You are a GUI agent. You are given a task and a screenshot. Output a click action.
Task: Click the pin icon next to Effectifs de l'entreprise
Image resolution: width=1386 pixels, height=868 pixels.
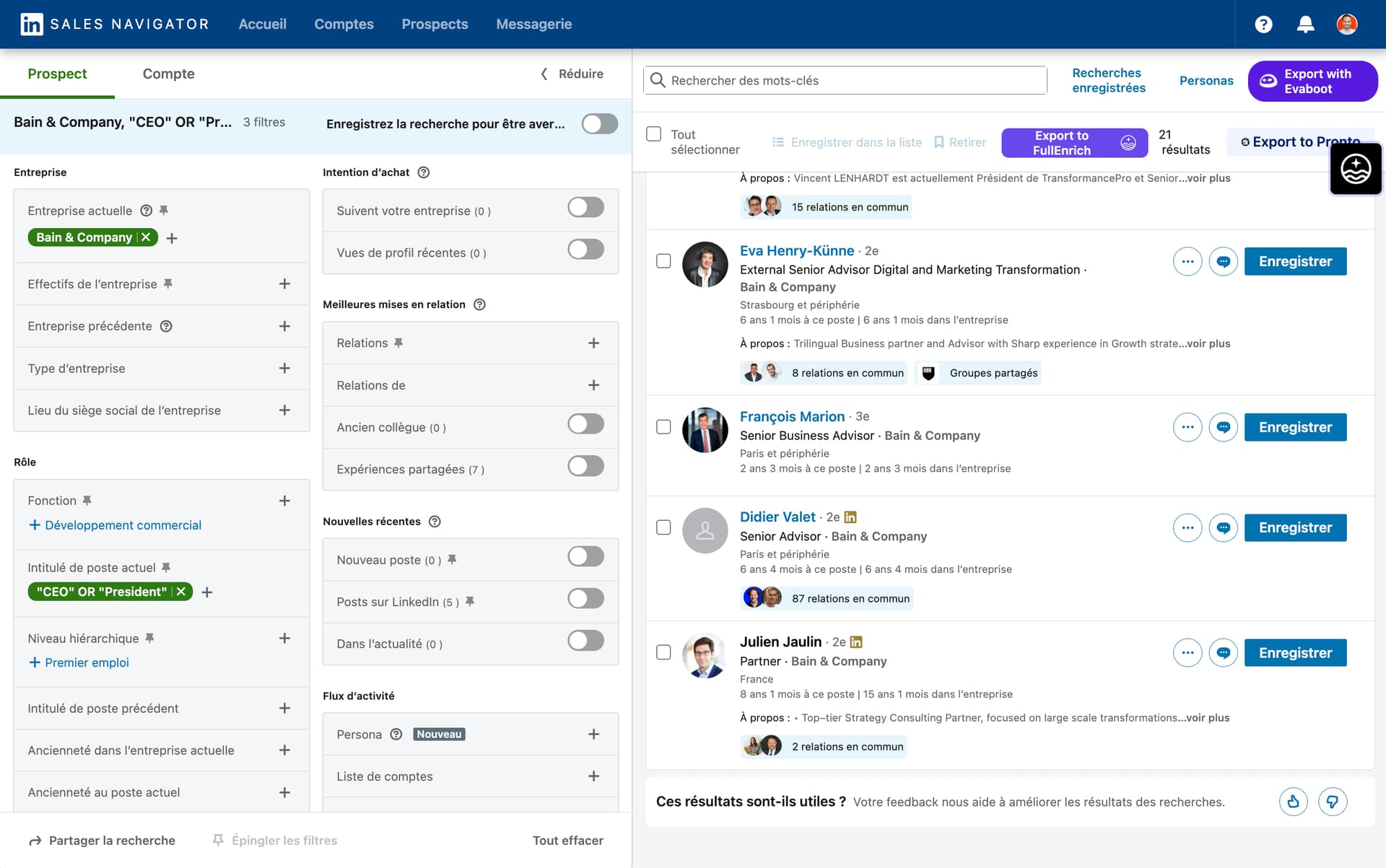pos(167,284)
